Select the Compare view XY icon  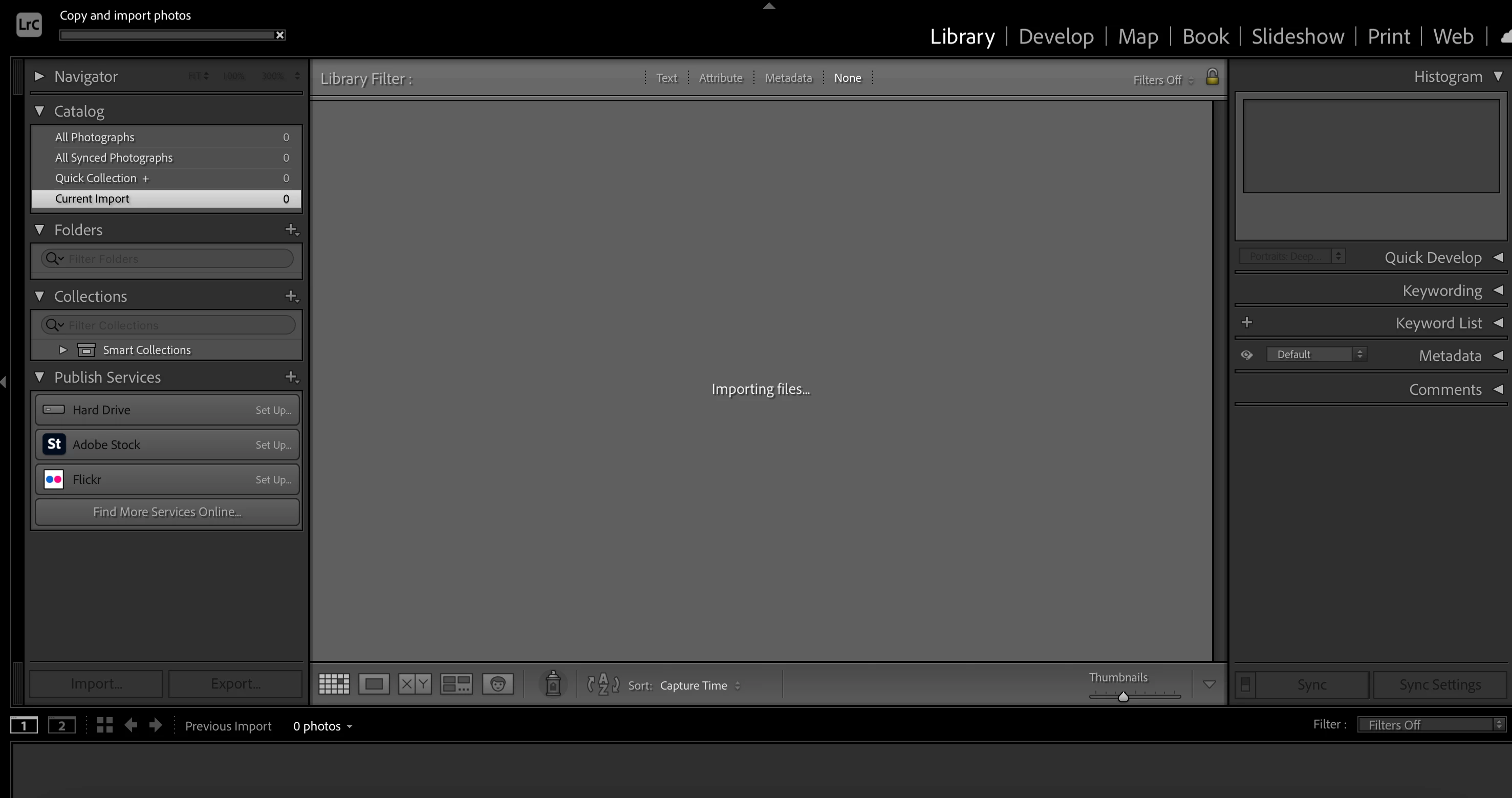click(415, 684)
